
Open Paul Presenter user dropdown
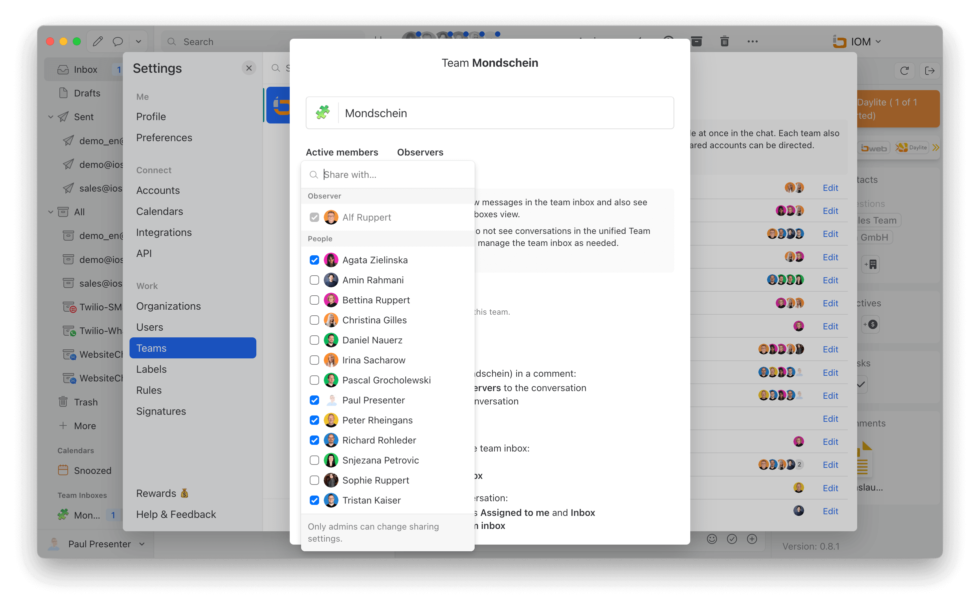point(98,544)
